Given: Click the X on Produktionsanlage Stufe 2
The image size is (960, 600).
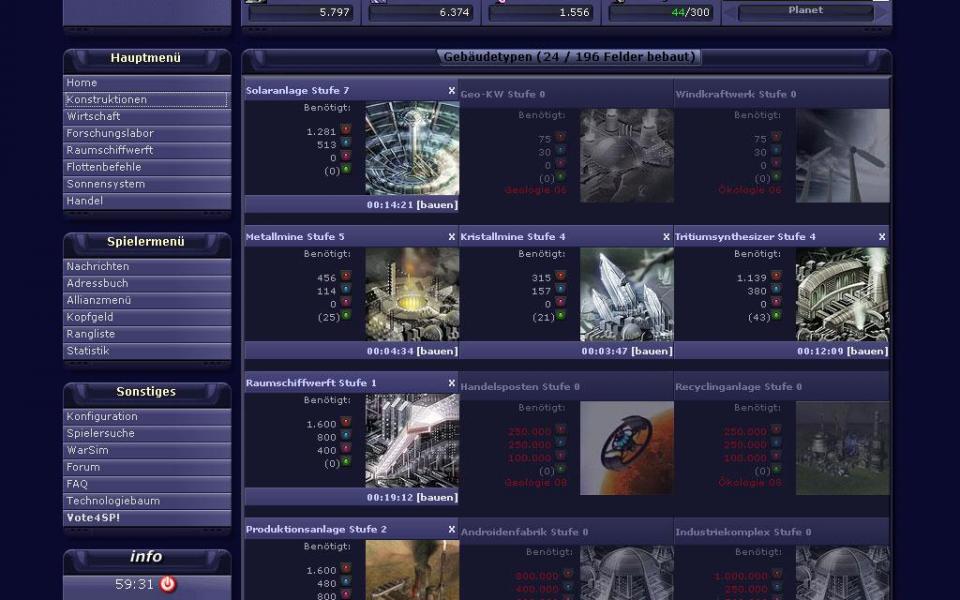Looking at the screenshot, I should point(452,530).
